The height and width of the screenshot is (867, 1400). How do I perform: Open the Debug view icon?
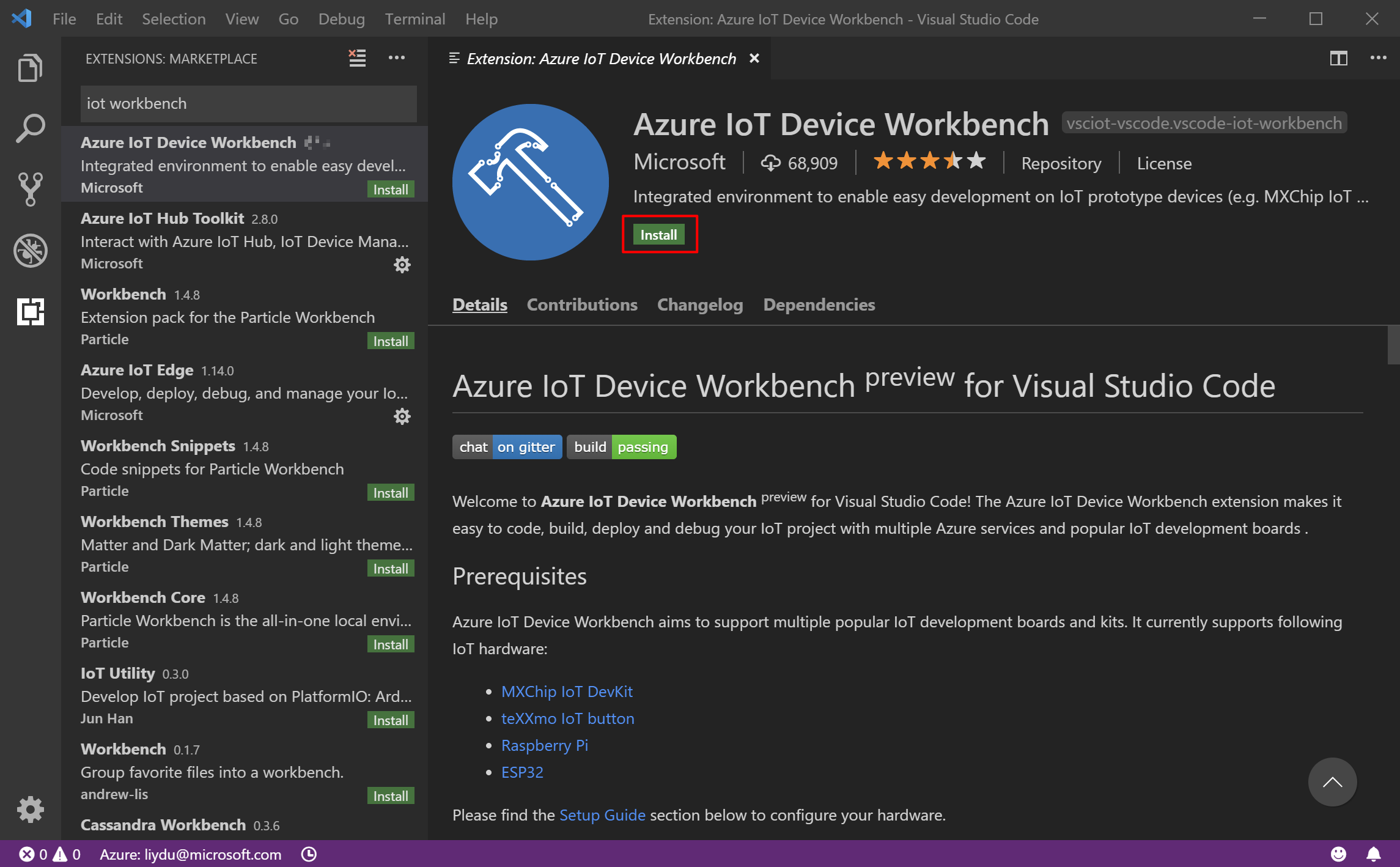pos(30,250)
